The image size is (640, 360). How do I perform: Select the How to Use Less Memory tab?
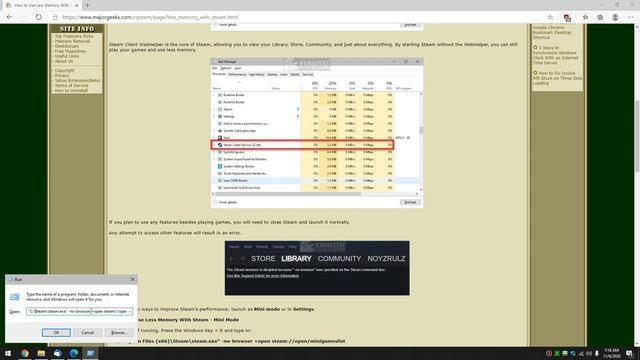41,6
